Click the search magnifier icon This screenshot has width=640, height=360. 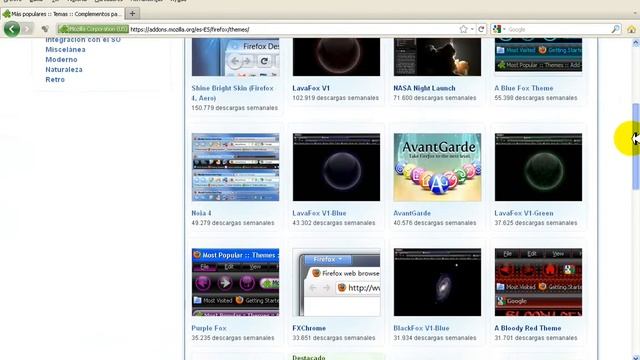[616, 29]
